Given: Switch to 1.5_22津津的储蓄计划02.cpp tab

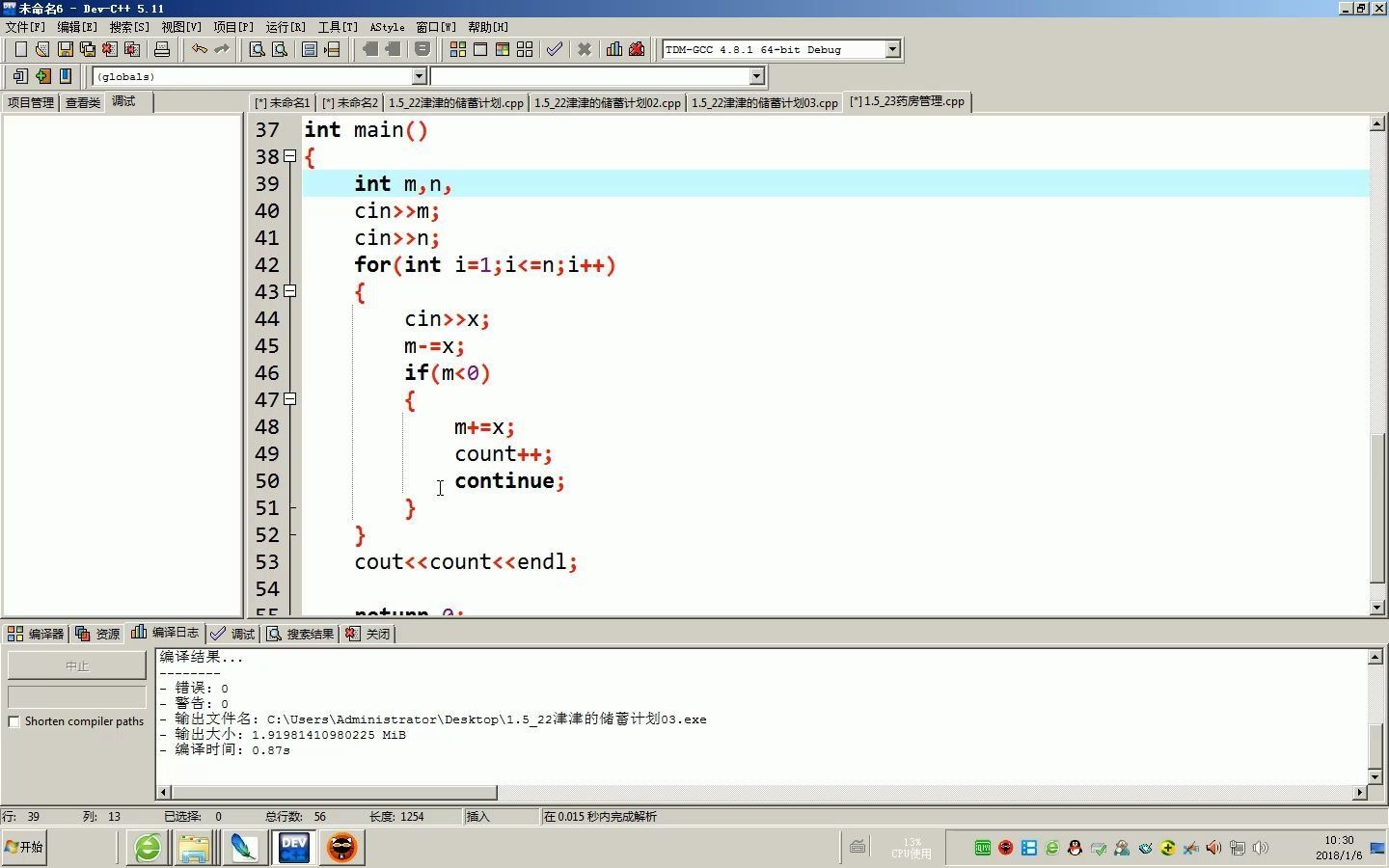Looking at the screenshot, I should 608,102.
